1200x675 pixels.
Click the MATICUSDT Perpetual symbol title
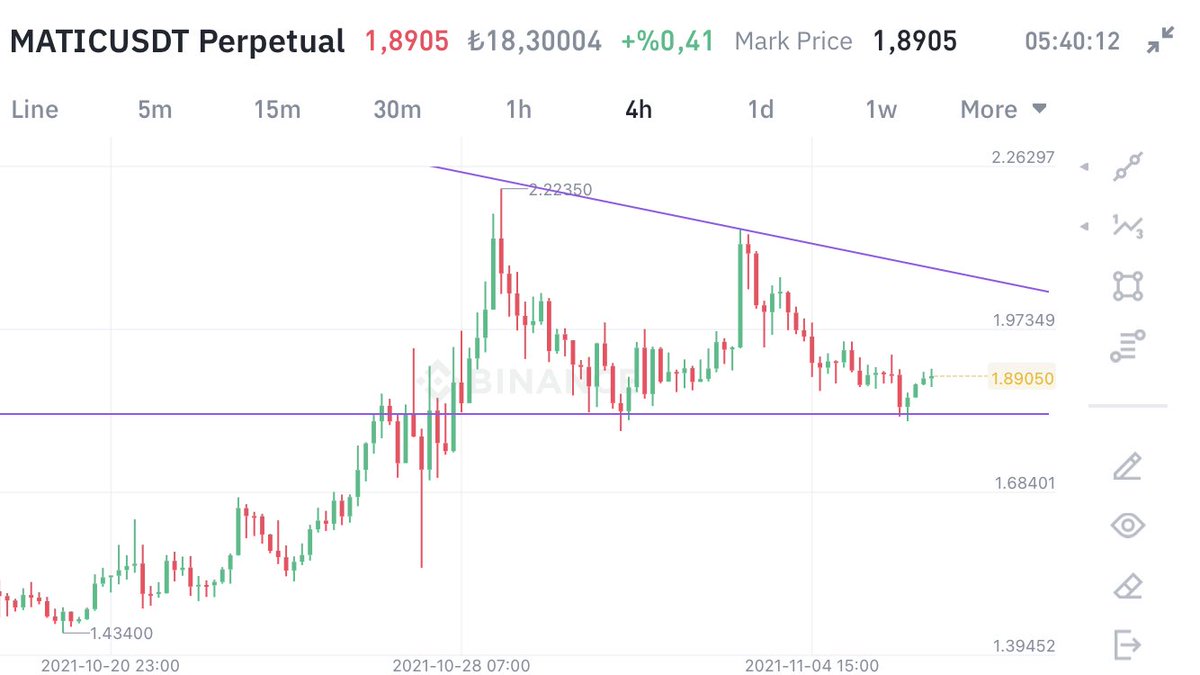point(177,42)
